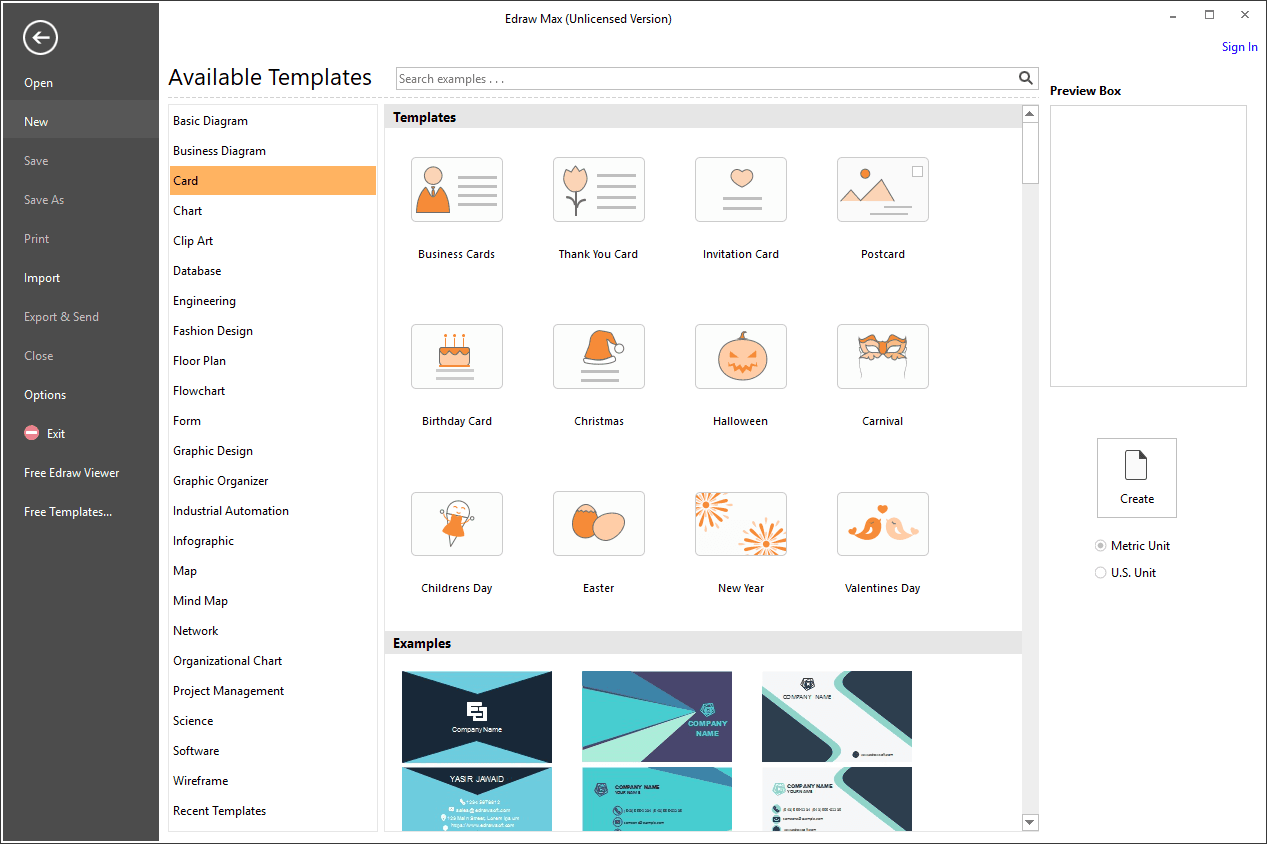Click the Search examples input field
This screenshot has width=1267, height=844.
point(706,79)
